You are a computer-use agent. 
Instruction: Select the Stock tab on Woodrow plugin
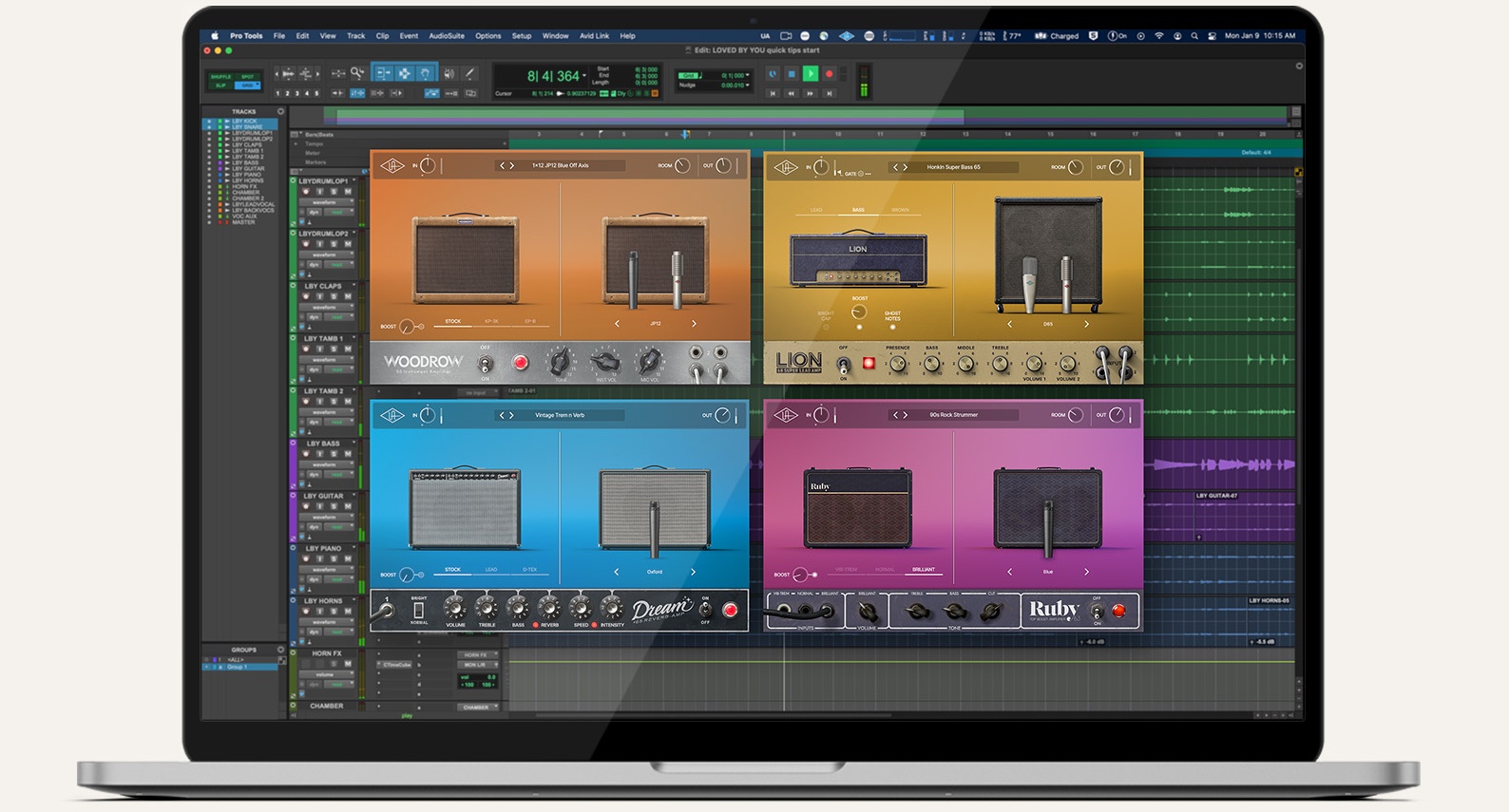[453, 321]
